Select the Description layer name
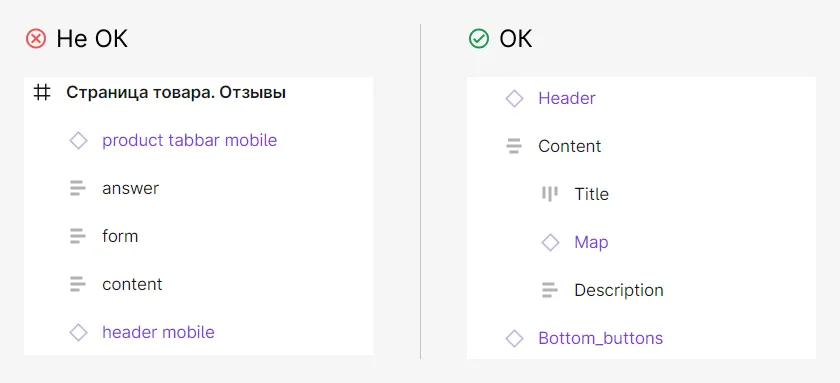 [619, 290]
